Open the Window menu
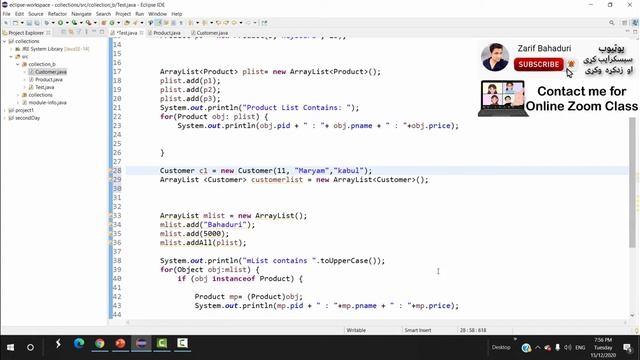 [x=157, y=14]
